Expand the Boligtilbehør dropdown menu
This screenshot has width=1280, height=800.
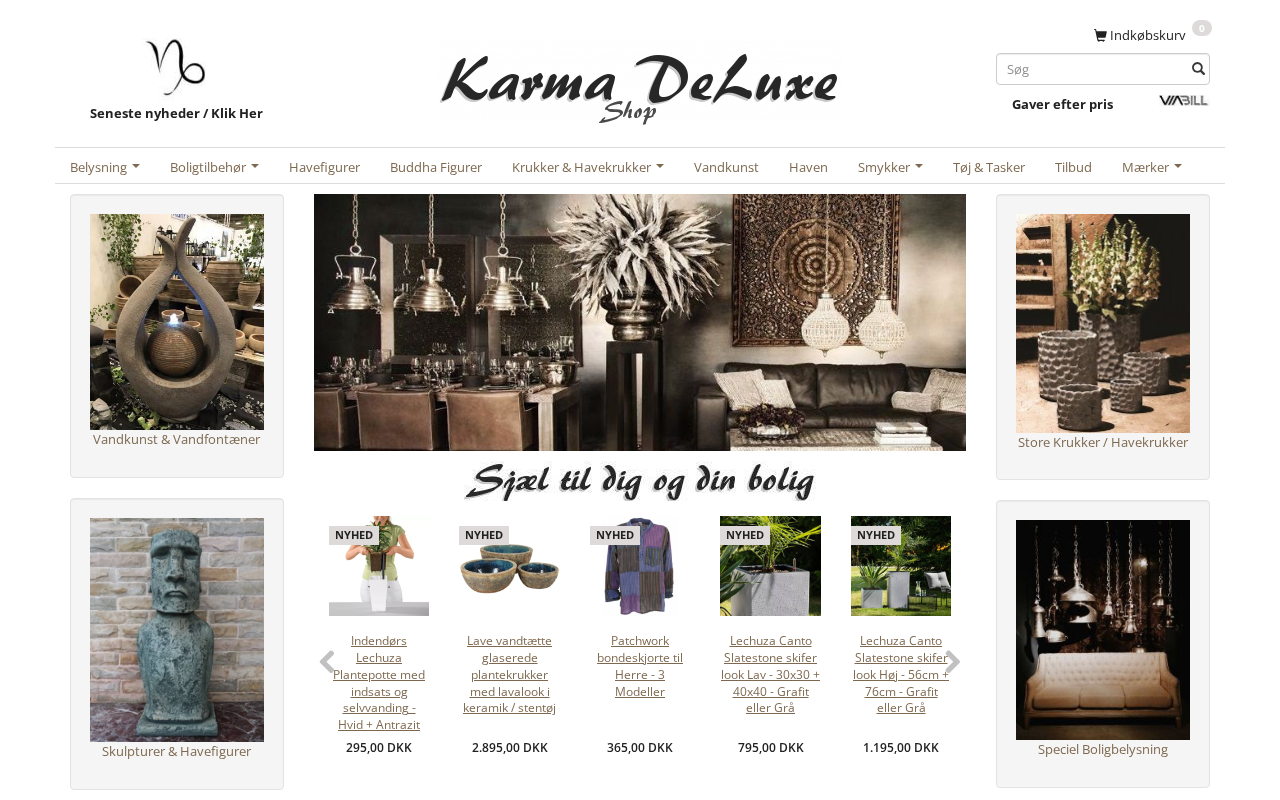214,167
